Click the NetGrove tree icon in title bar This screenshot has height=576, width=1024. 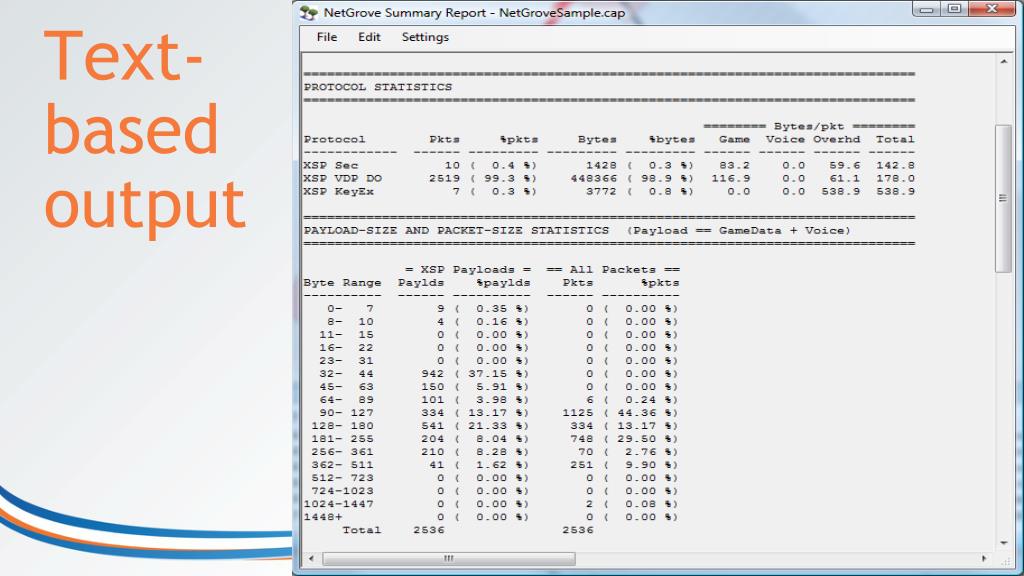[308, 13]
